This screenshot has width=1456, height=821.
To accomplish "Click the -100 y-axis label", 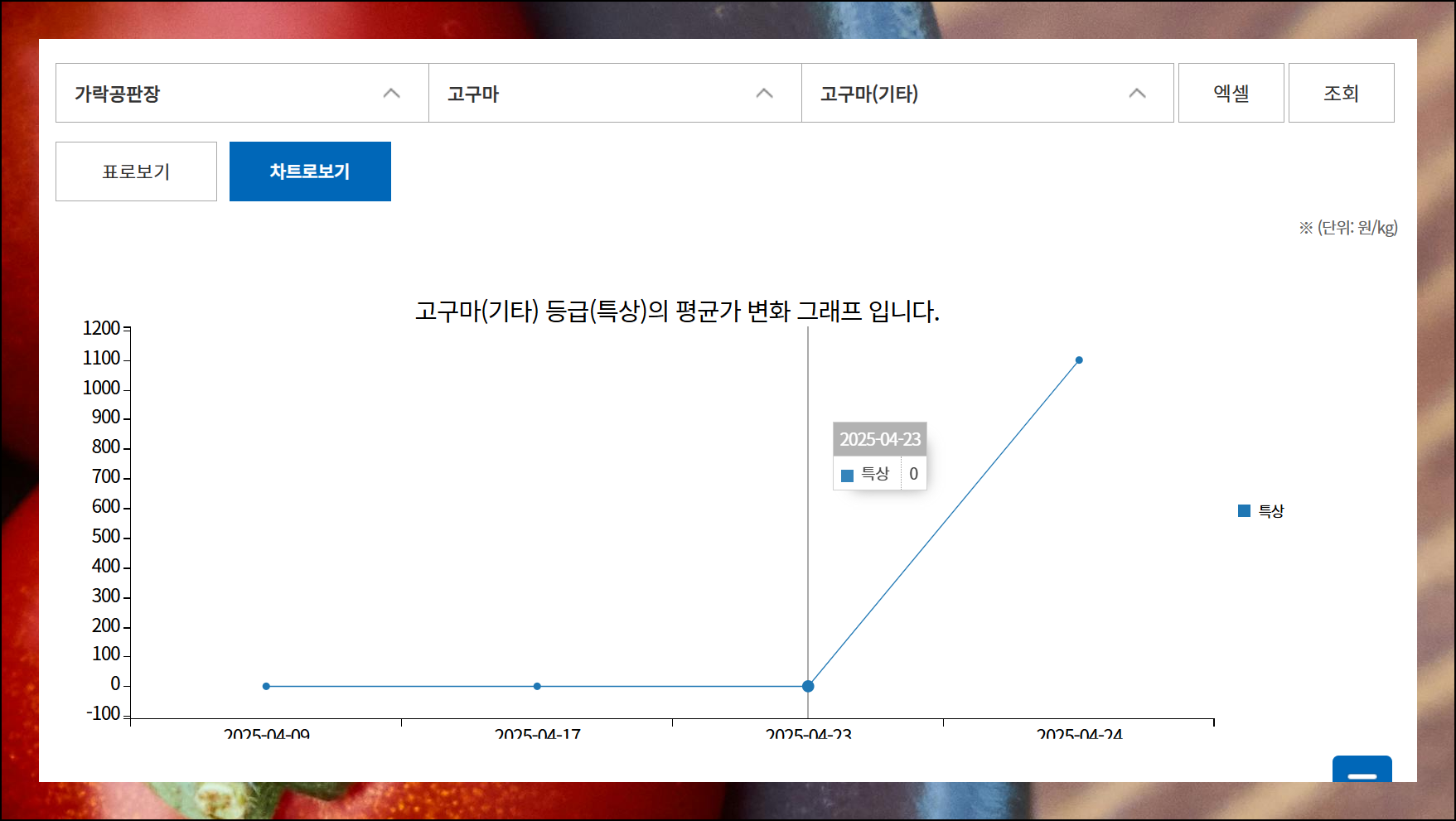I will (x=104, y=713).
